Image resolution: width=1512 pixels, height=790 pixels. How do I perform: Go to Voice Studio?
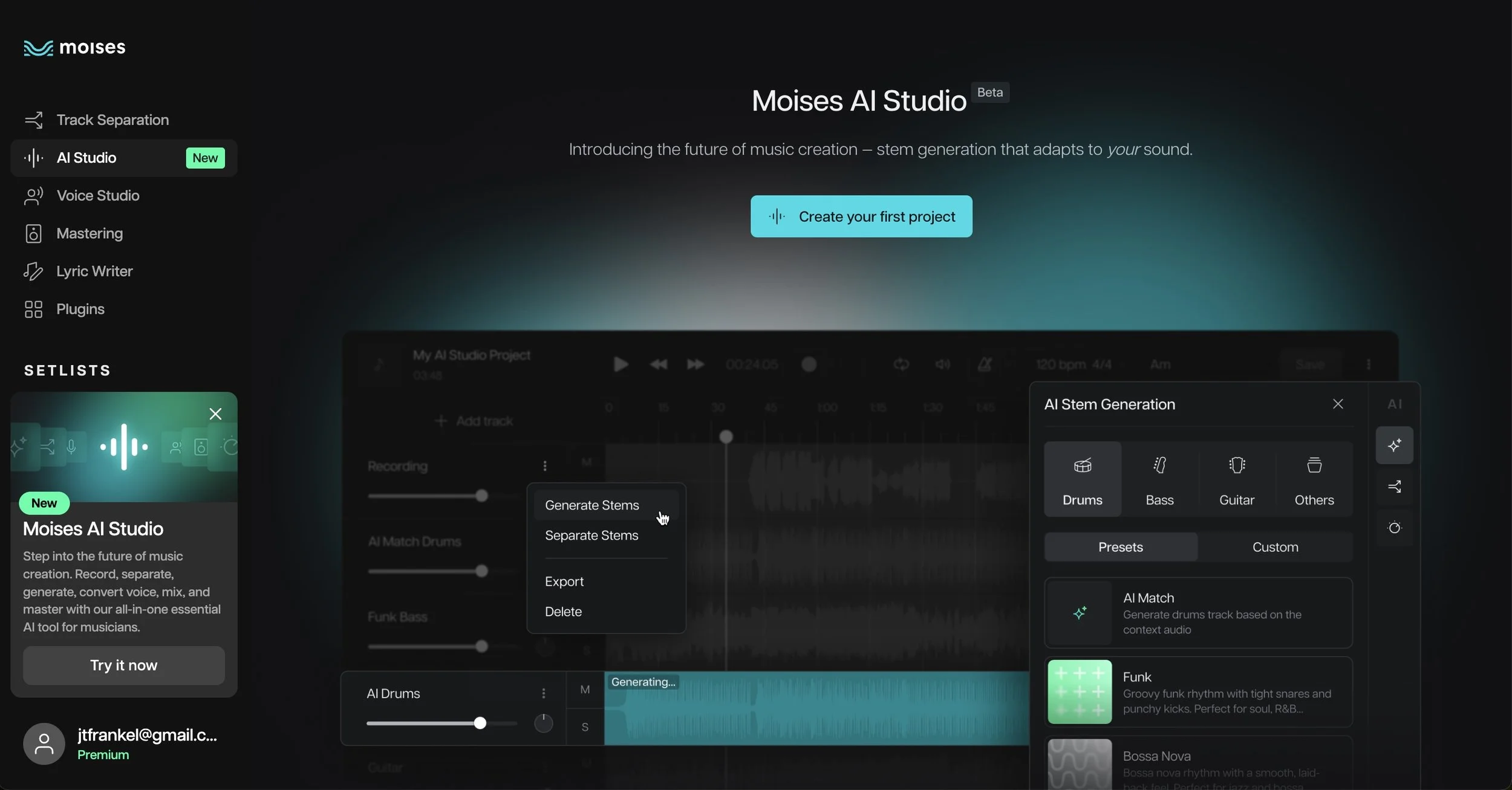(x=124, y=196)
